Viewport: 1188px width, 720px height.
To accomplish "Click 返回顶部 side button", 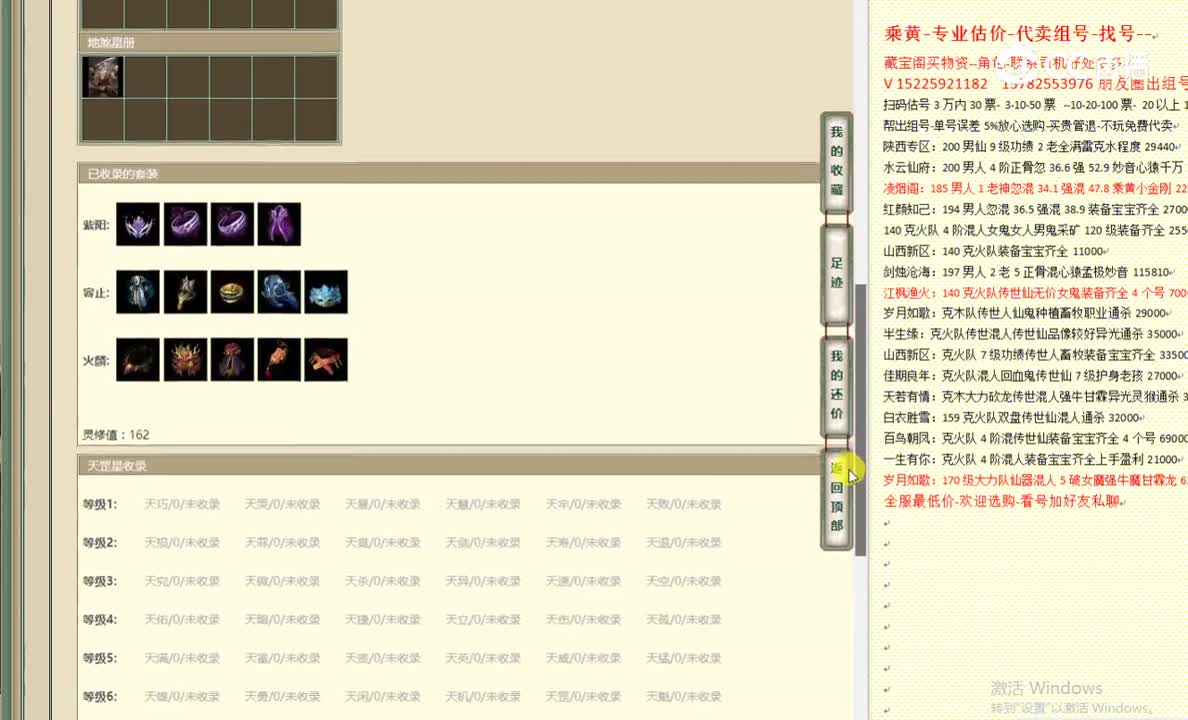I will point(836,497).
